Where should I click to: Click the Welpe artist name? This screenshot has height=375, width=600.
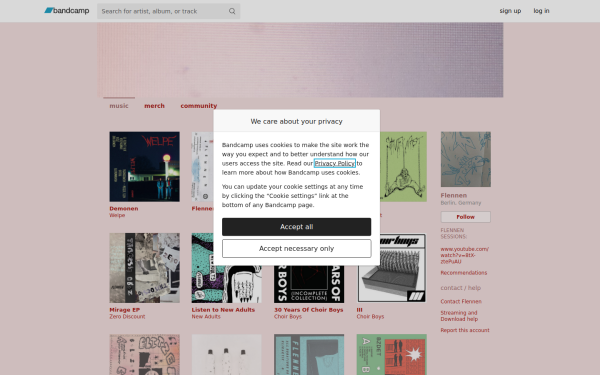[117, 215]
